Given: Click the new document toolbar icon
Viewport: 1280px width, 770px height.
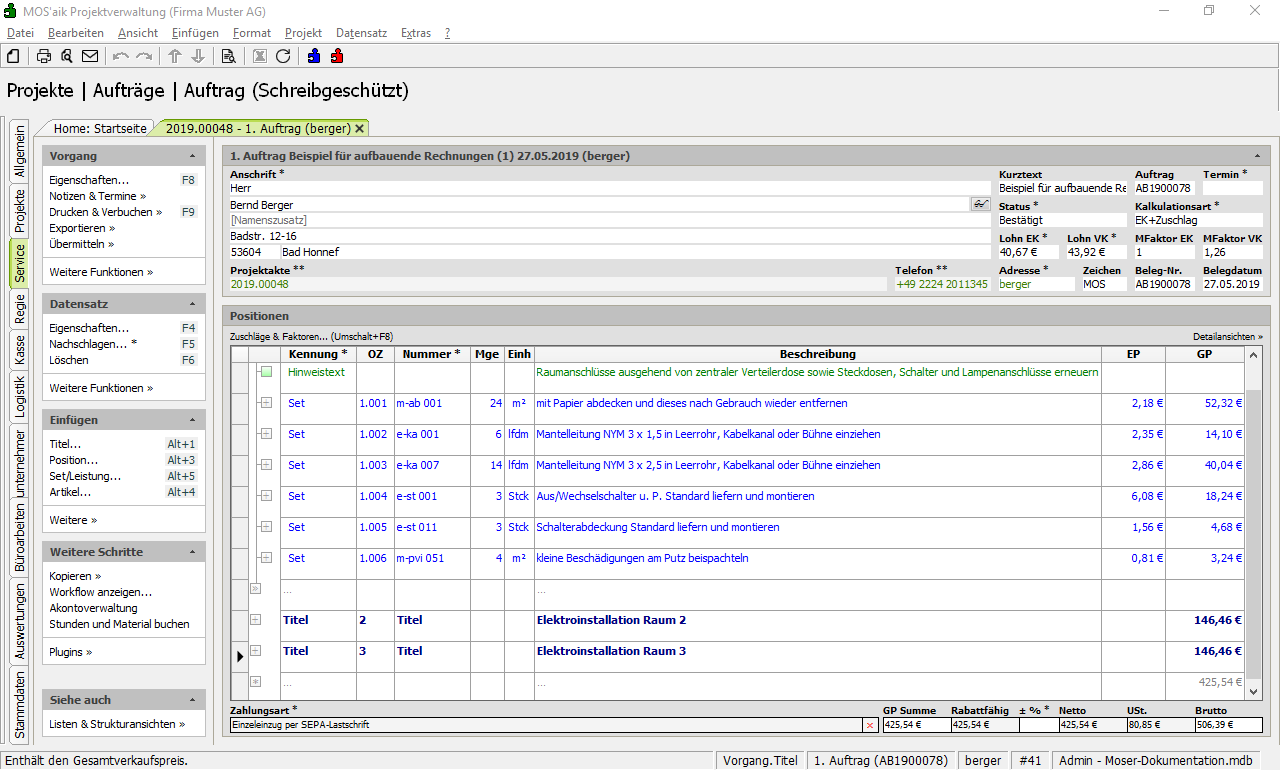Looking at the screenshot, I should point(13,56).
